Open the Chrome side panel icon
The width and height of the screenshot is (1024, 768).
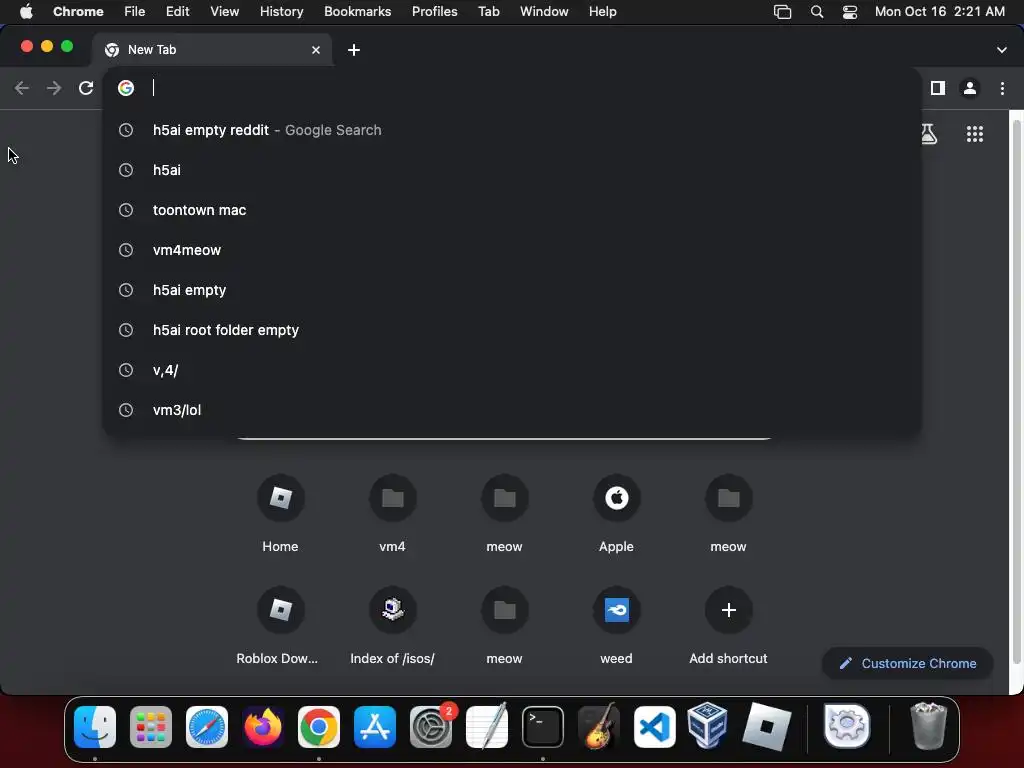pos(938,88)
